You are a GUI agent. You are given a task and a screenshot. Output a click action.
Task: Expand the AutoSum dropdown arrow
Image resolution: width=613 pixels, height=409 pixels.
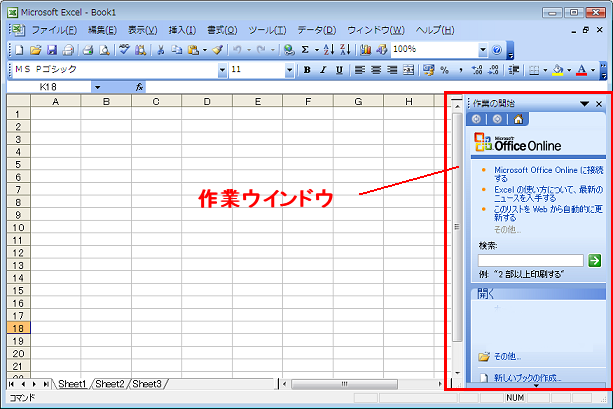point(317,50)
